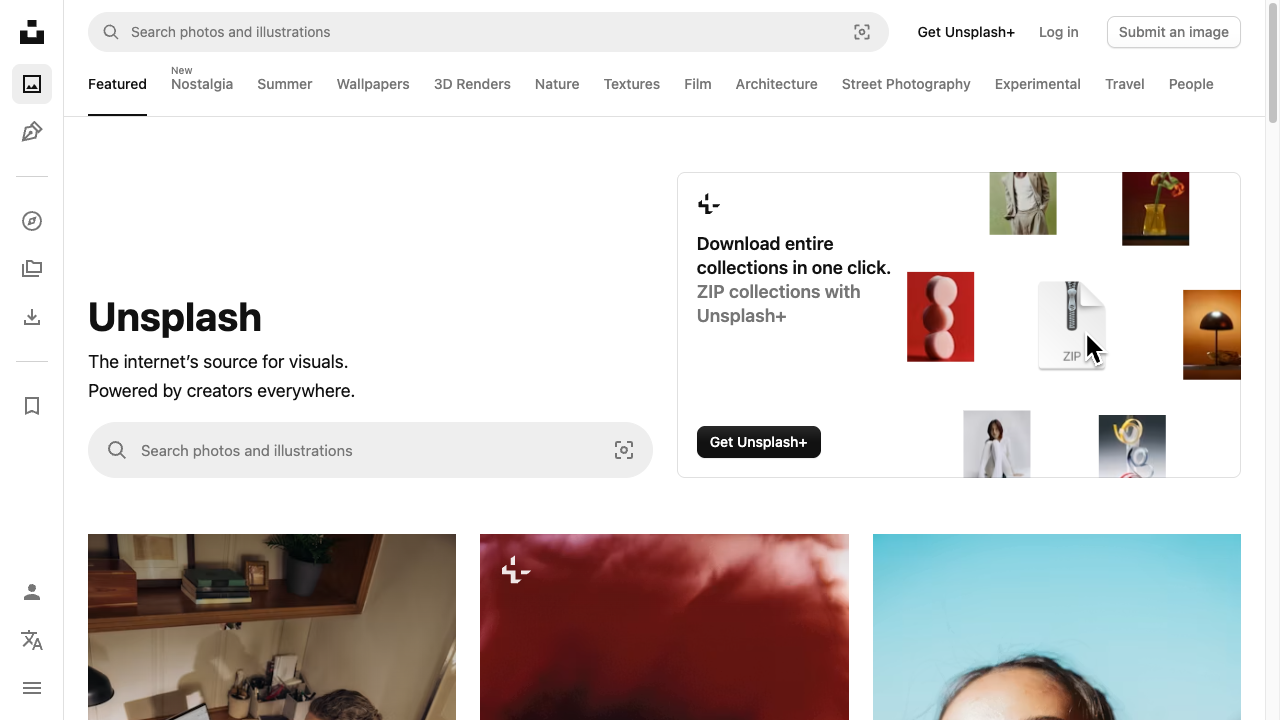Open the Collections icon in sidebar
Viewport: 1280px width, 720px height.
tap(32, 269)
